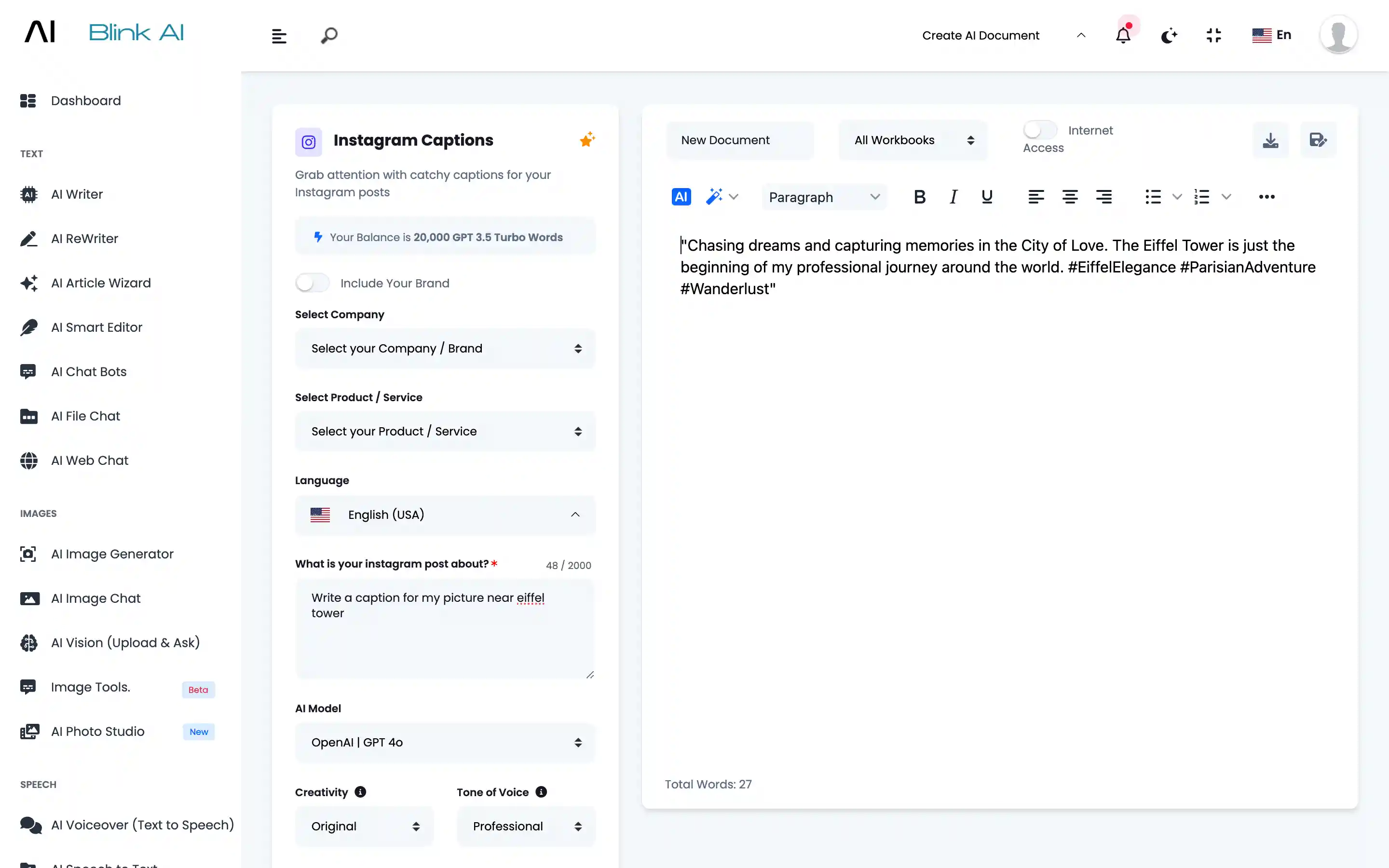Click the favorite star icon
Screen dimensions: 1389x868
point(586,139)
